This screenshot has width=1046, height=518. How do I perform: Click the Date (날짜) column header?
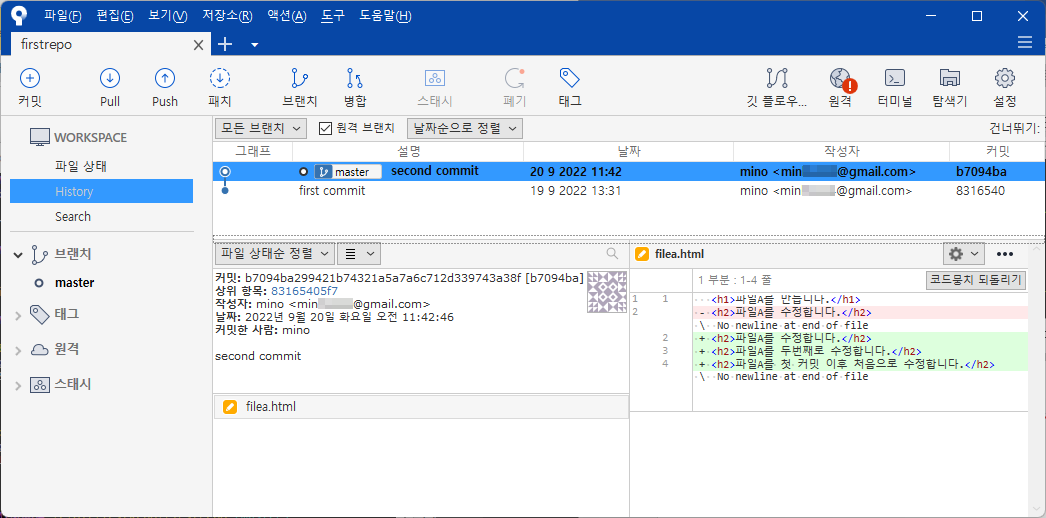coord(628,151)
